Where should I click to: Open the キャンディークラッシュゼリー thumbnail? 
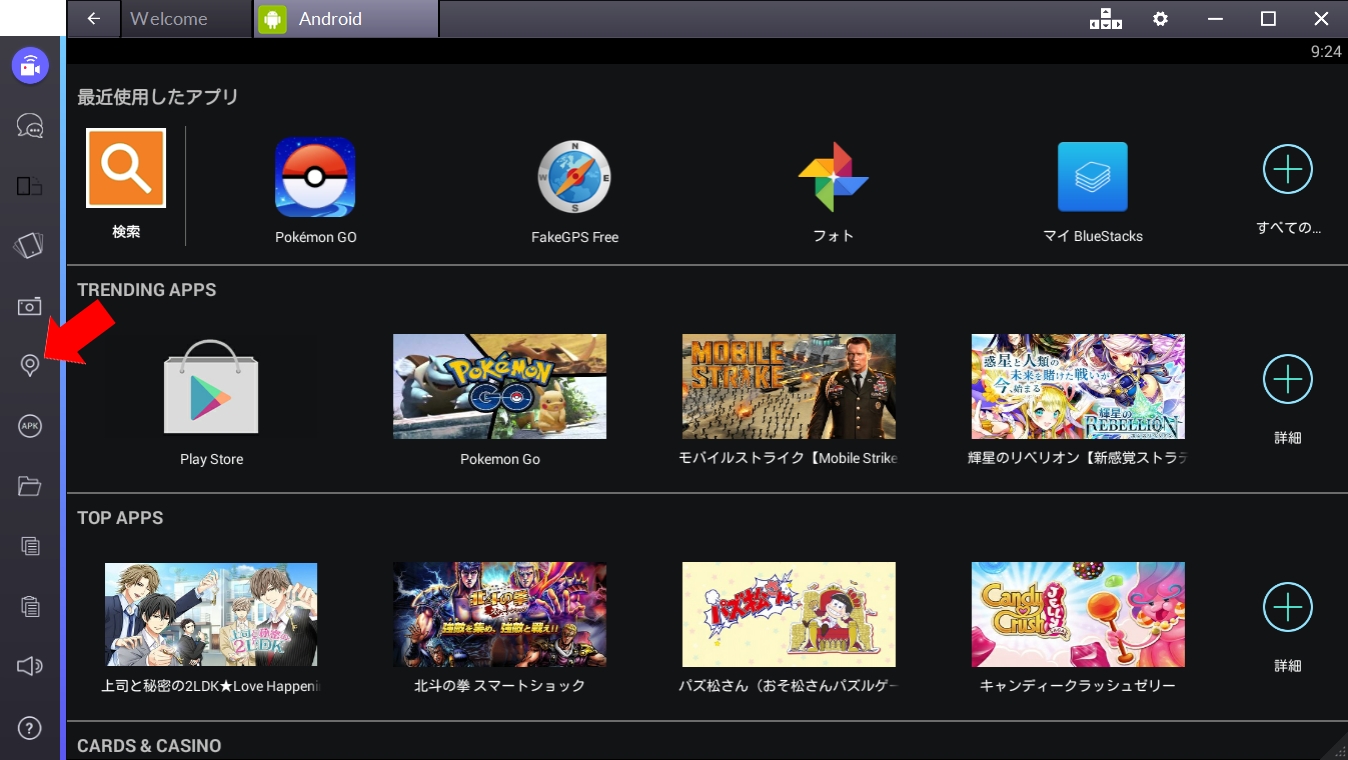[x=1078, y=614]
